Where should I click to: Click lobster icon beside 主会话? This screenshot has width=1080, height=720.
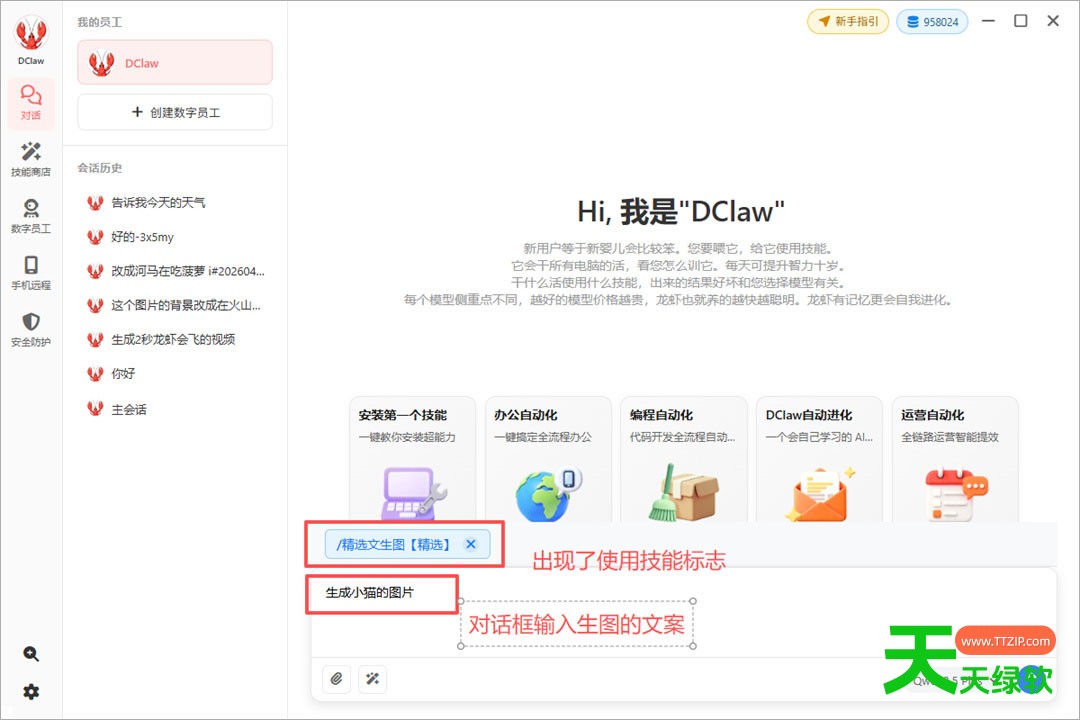point(96,409)
